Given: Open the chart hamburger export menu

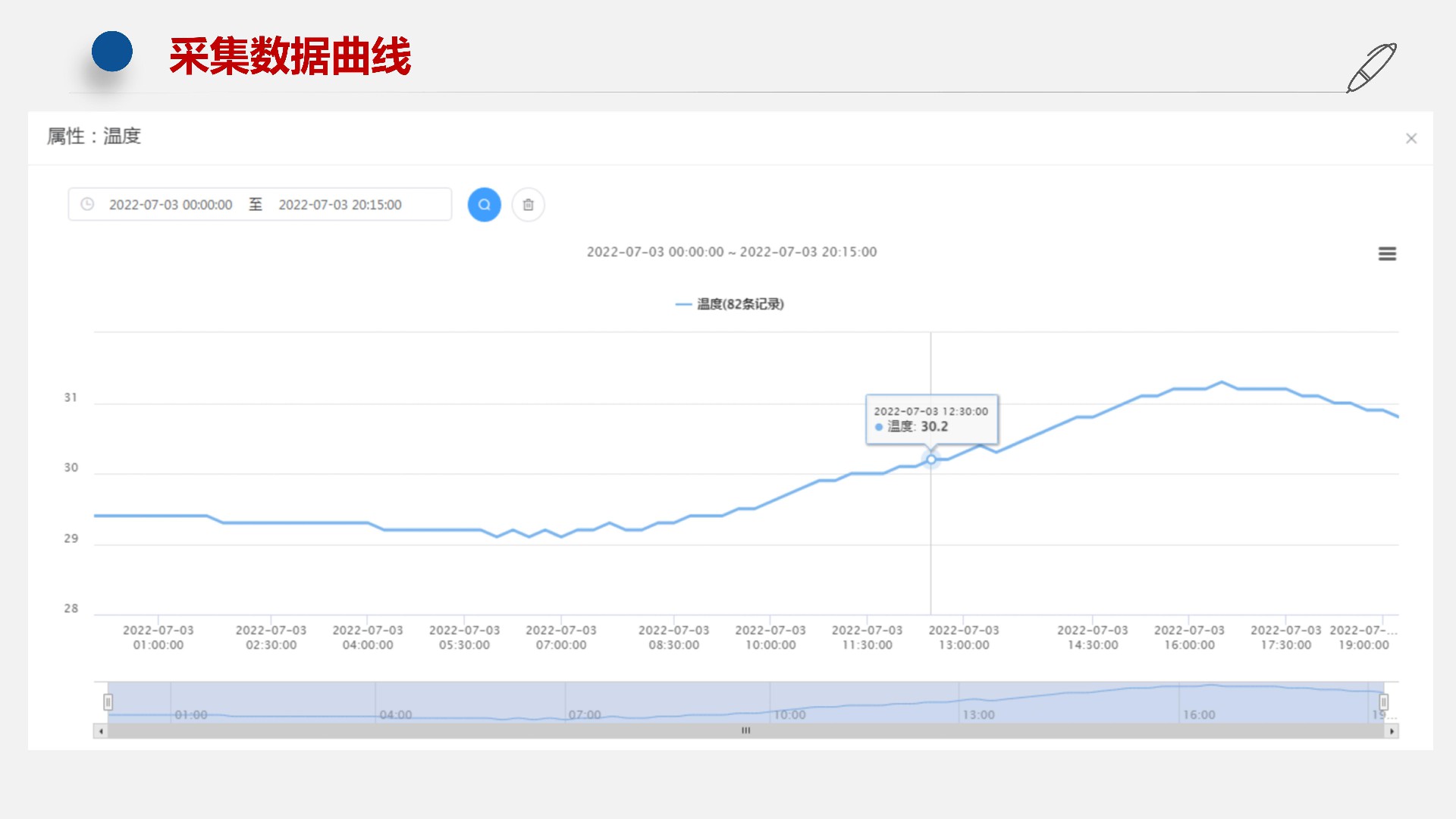Looking at the screenshot, I should [1386, 254].
